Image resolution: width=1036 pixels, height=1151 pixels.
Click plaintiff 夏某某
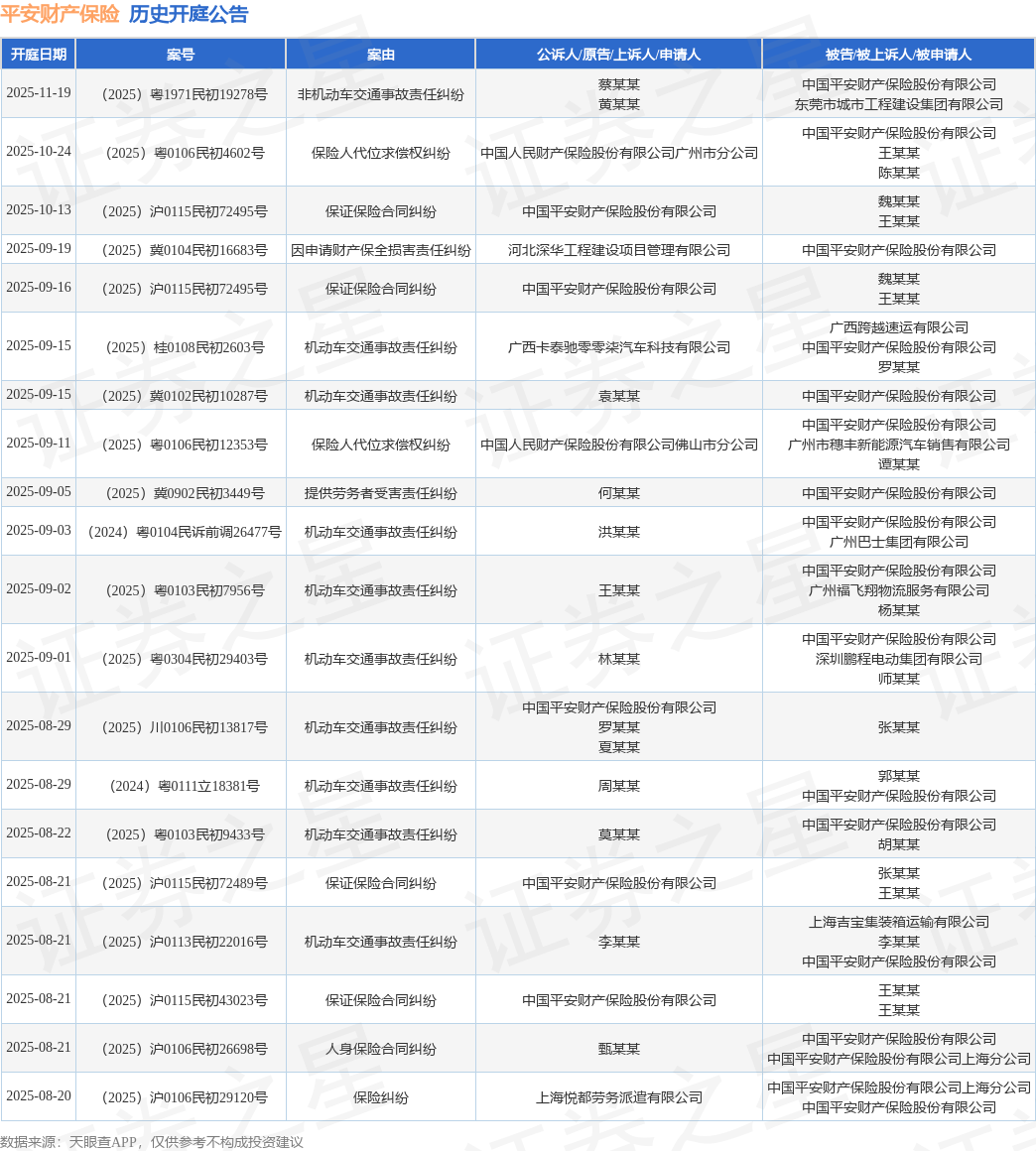(619, 747)
